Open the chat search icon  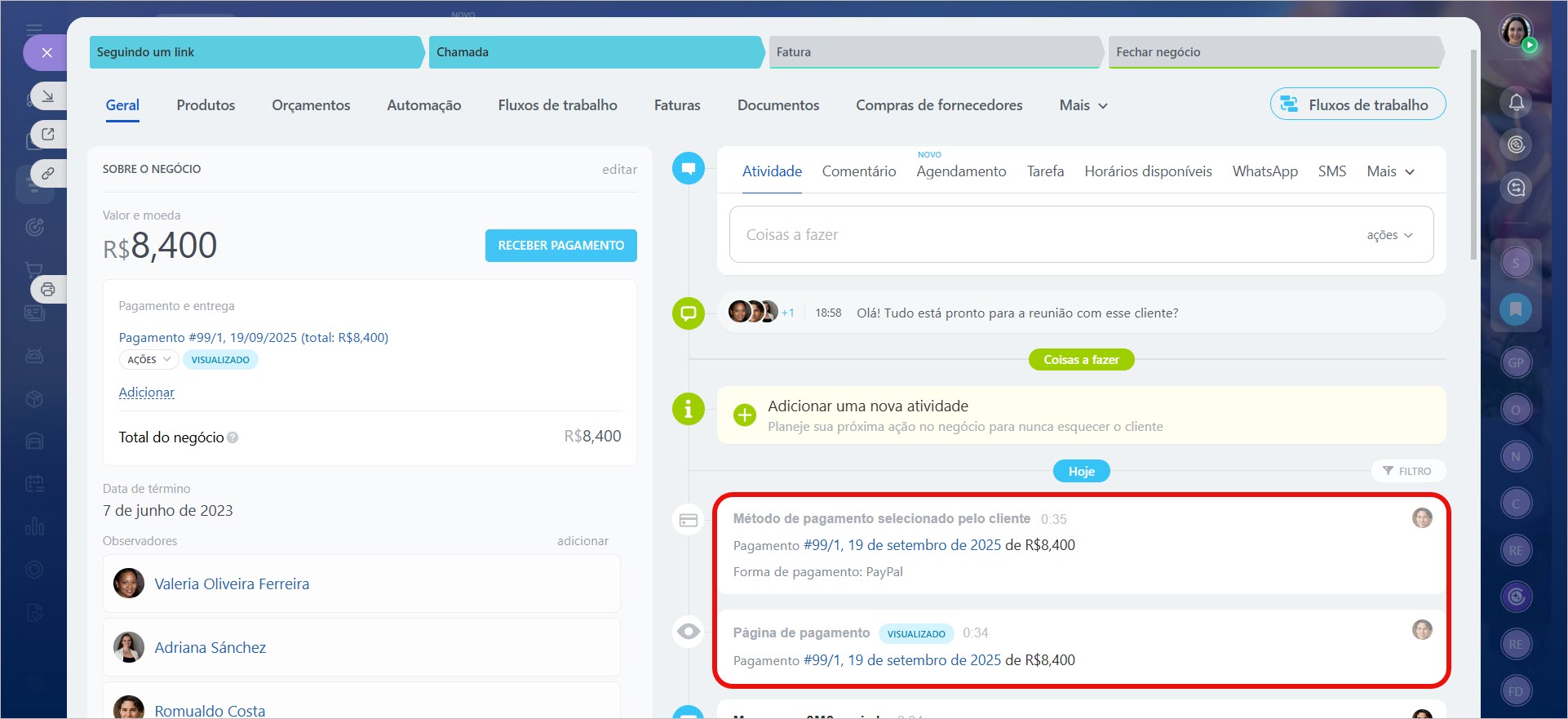pyautogui.click(x=1516, y=188)
